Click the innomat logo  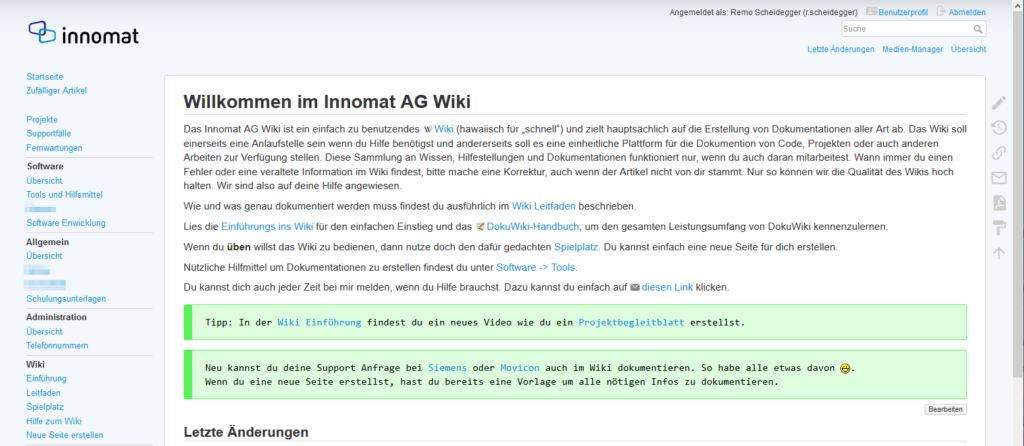tap(84, 33)
